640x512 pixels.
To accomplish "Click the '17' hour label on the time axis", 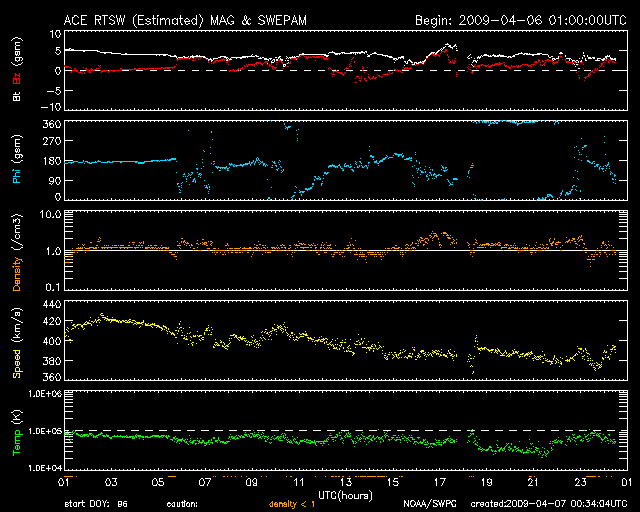I will (x=439, y=483).
